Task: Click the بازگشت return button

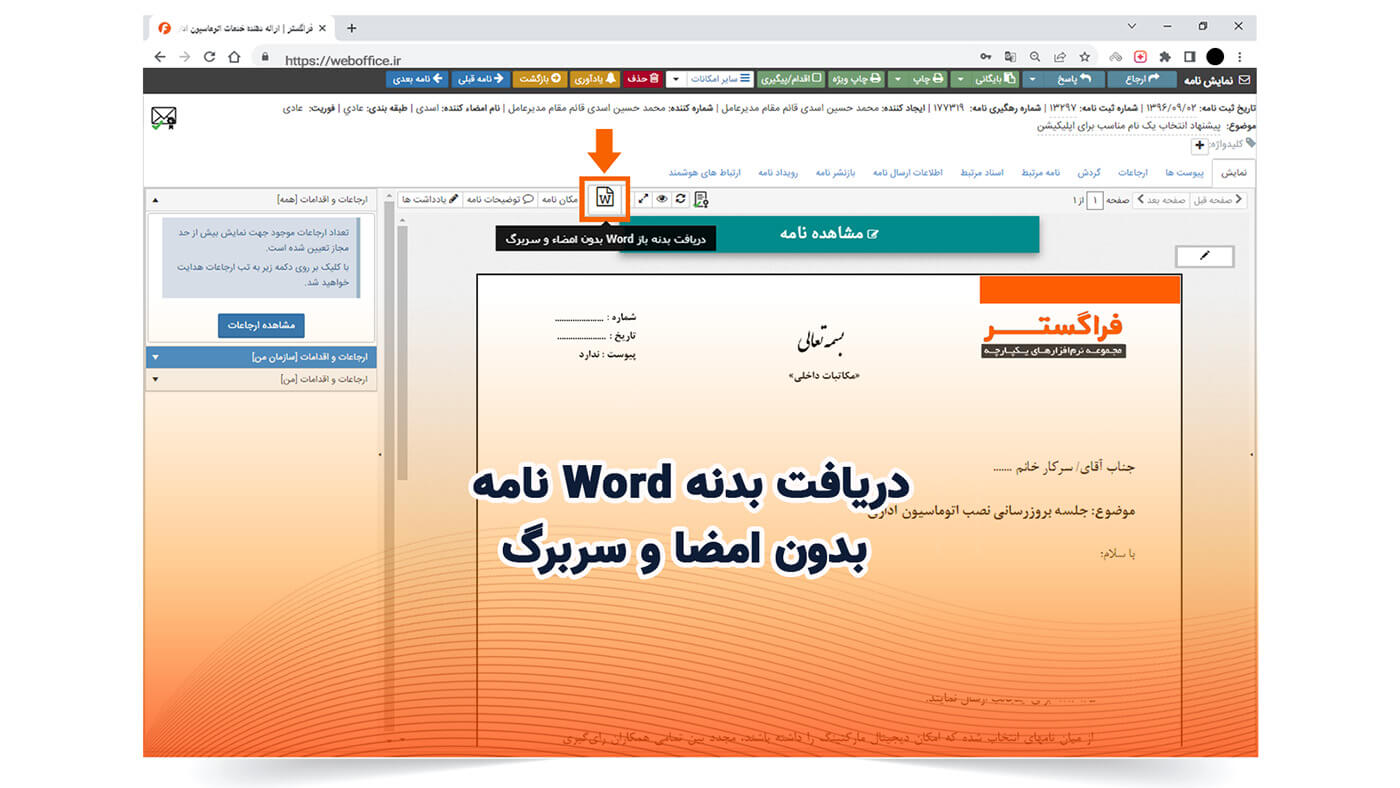Action: pyautogui.click(x=540, y=80)
